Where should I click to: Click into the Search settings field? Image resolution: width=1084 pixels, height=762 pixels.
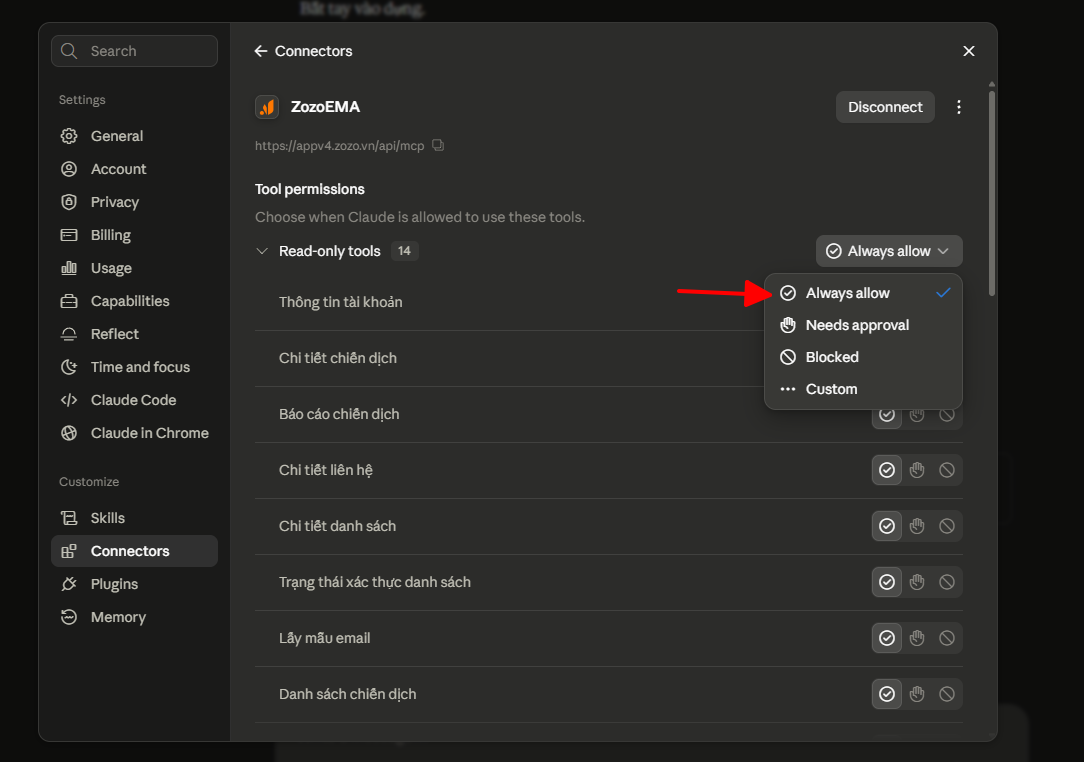(x=134, y=51)
